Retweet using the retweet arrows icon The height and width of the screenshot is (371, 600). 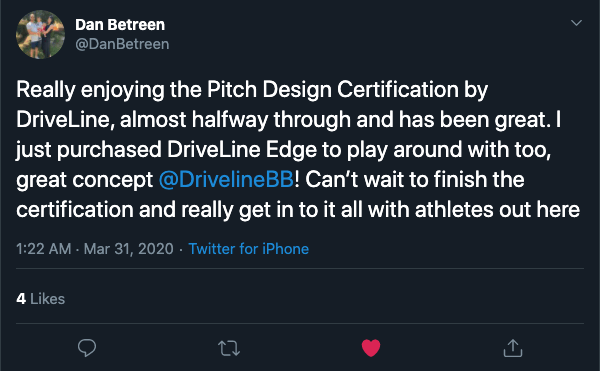pos(229,348)
